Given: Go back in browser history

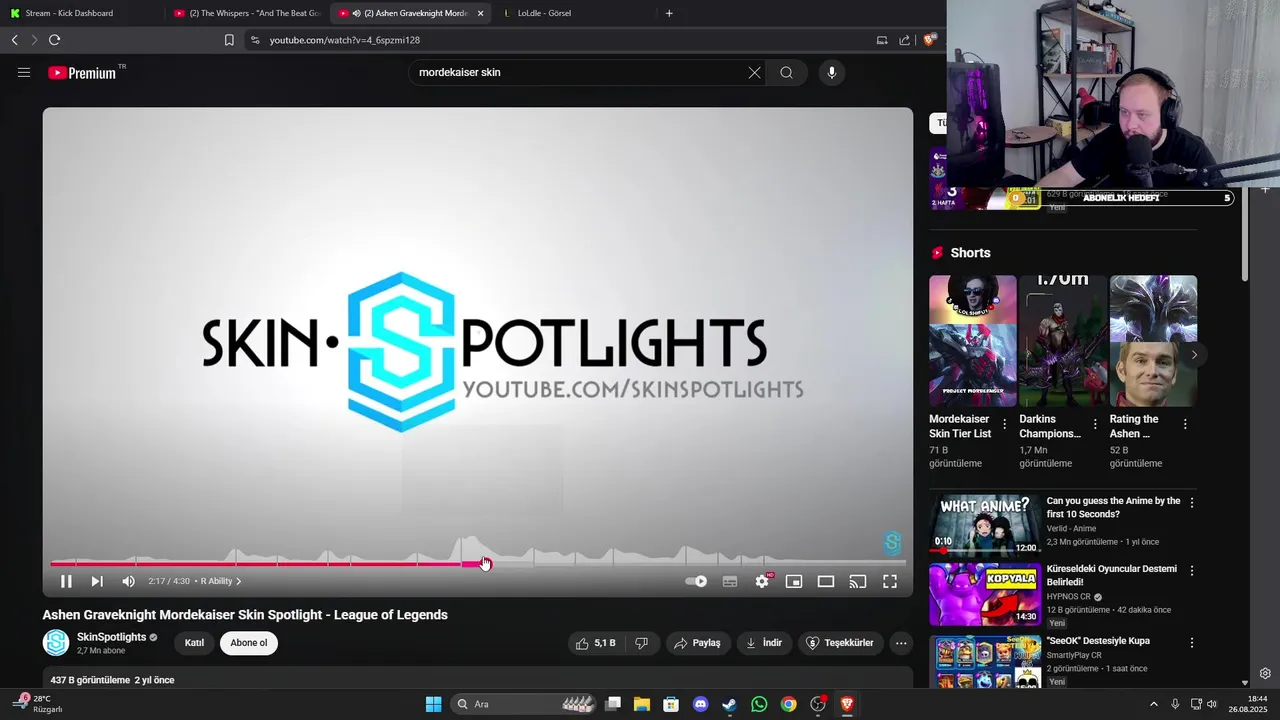Looking at the screenshot, I should coord(14,40).
